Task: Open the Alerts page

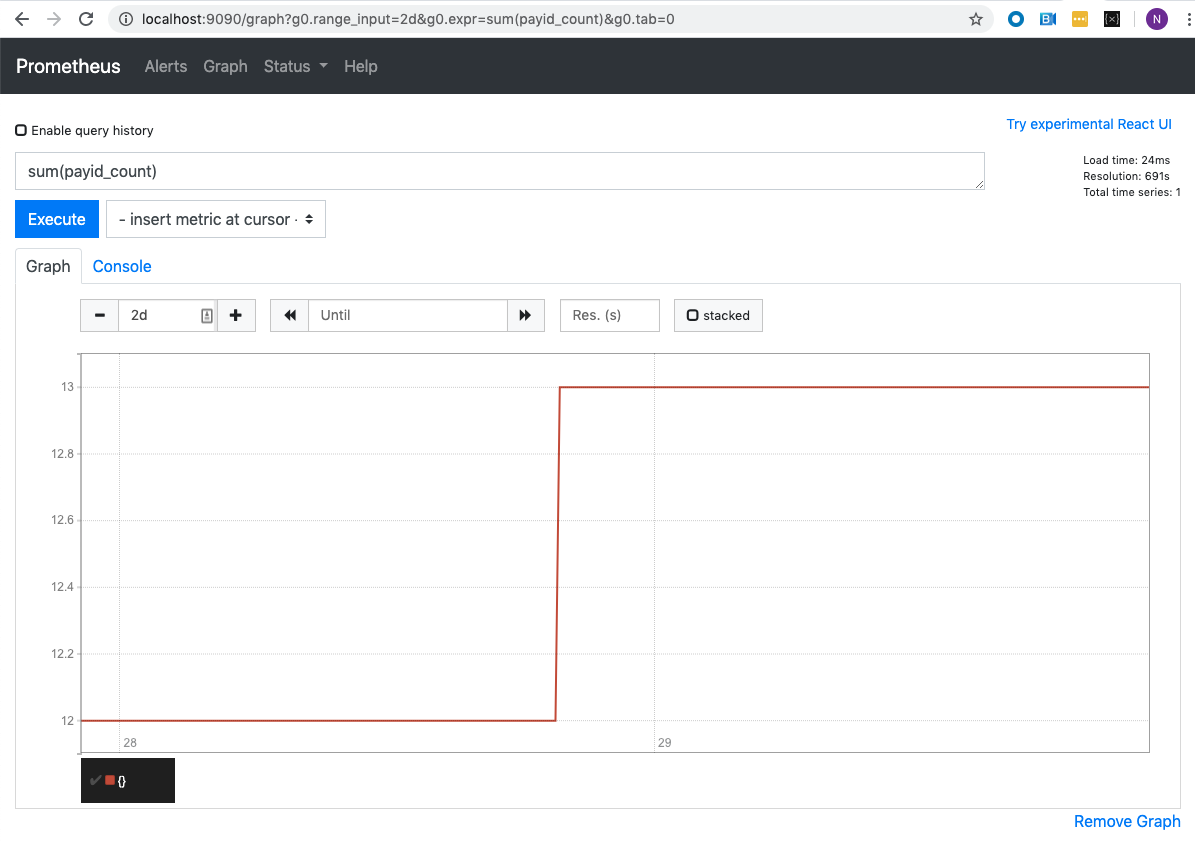Action: coord(165,66)
